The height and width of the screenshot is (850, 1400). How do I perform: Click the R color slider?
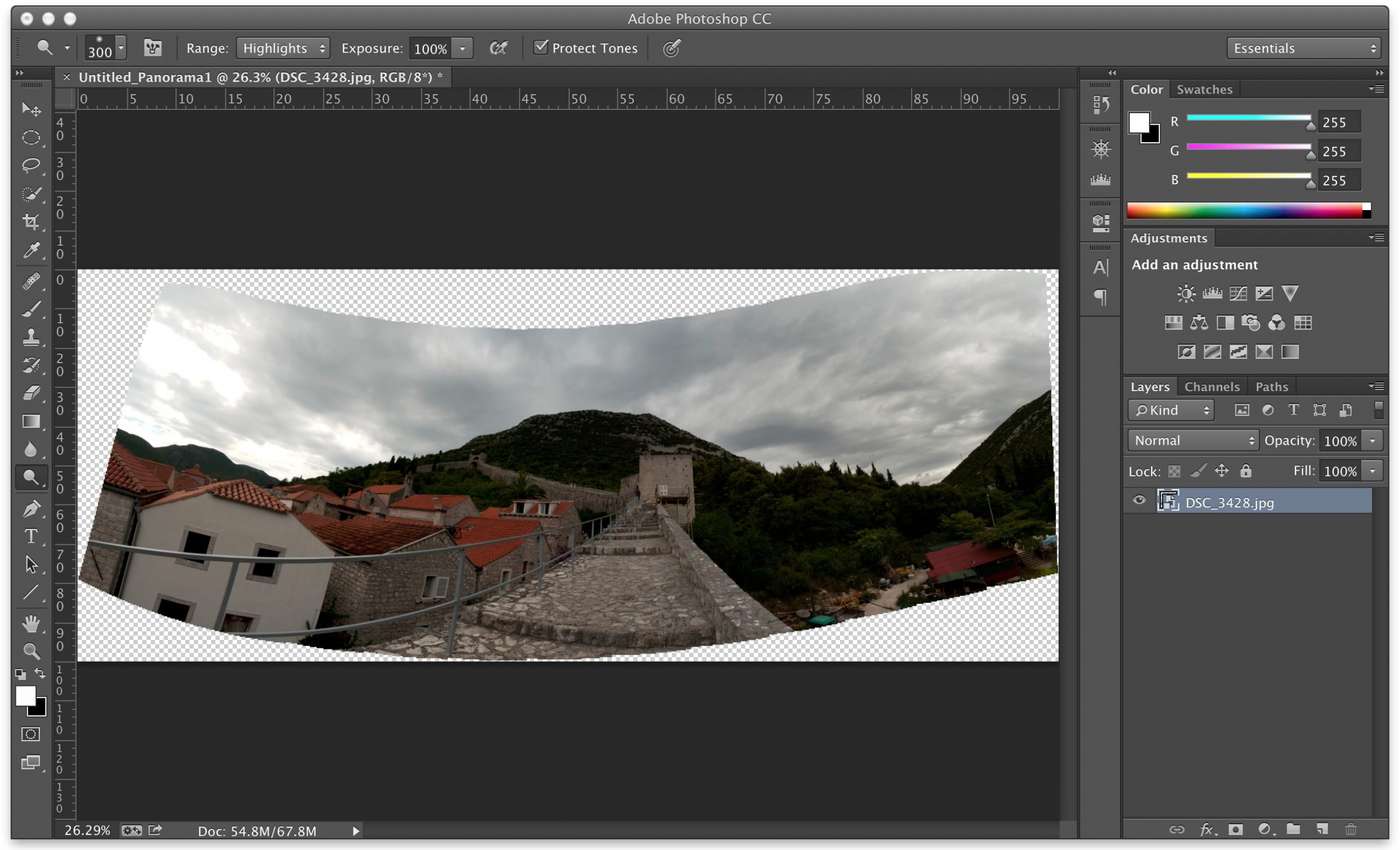point(1249,118)
